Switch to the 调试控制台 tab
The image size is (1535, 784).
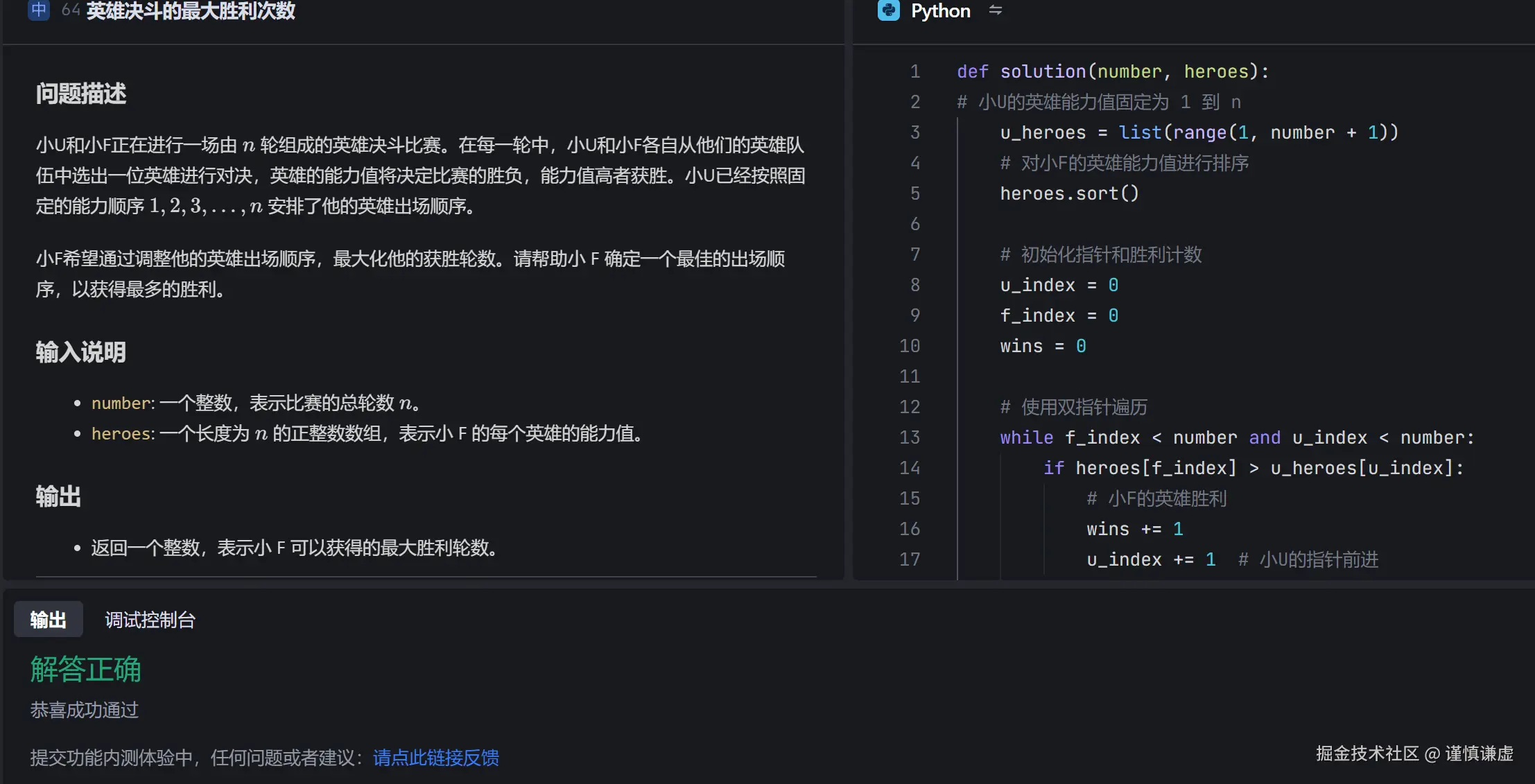pos(149,619)
